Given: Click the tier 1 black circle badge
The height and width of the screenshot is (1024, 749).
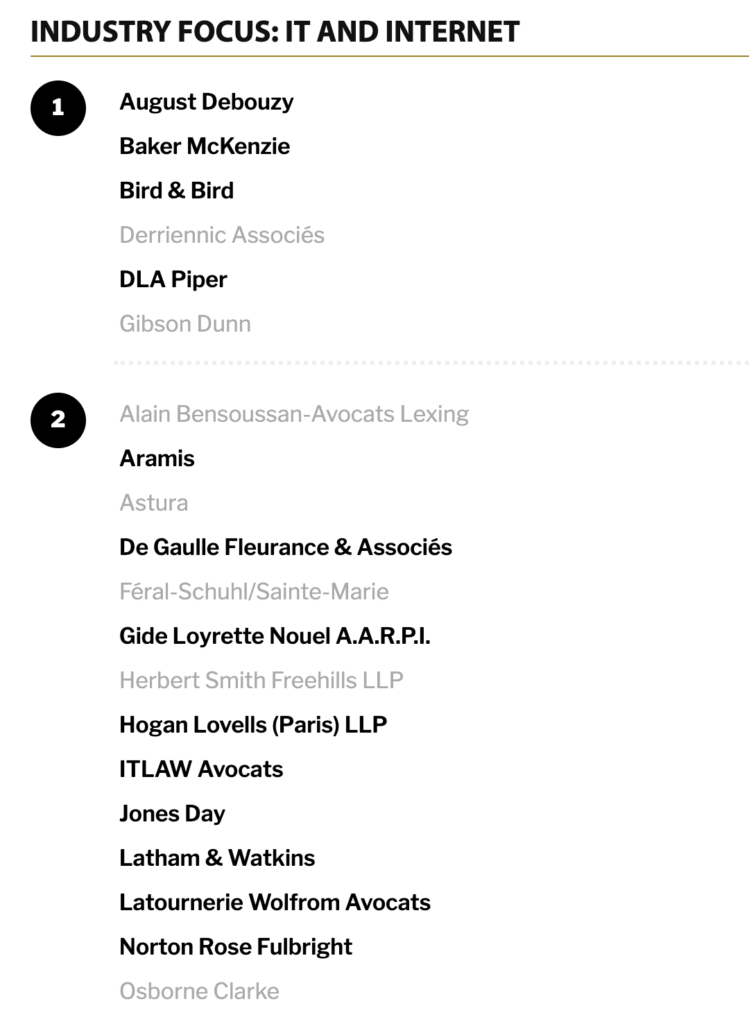Looking at the screenshot, I should click(58, 108).
